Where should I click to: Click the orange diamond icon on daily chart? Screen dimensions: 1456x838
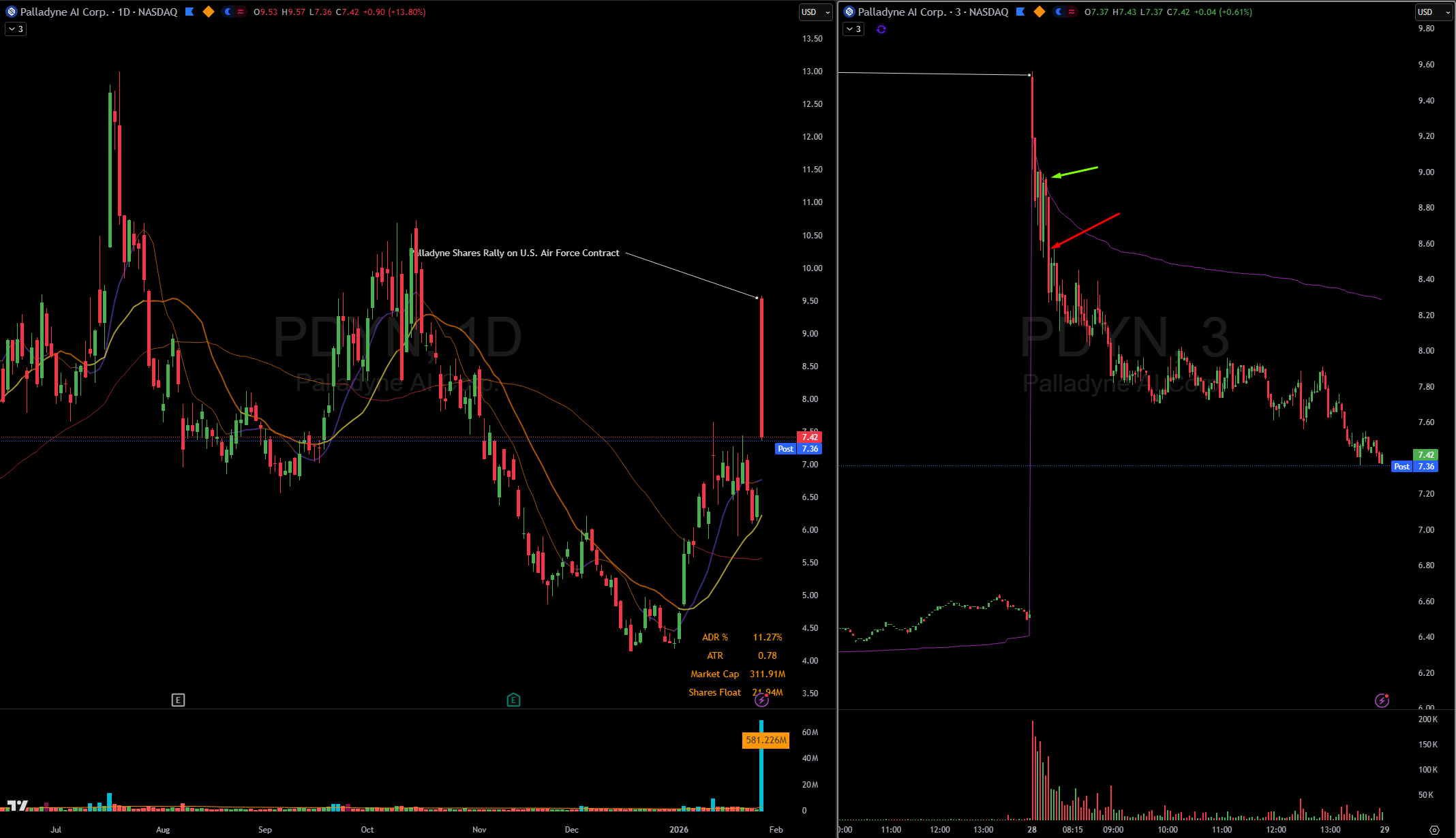coord(209,12)
